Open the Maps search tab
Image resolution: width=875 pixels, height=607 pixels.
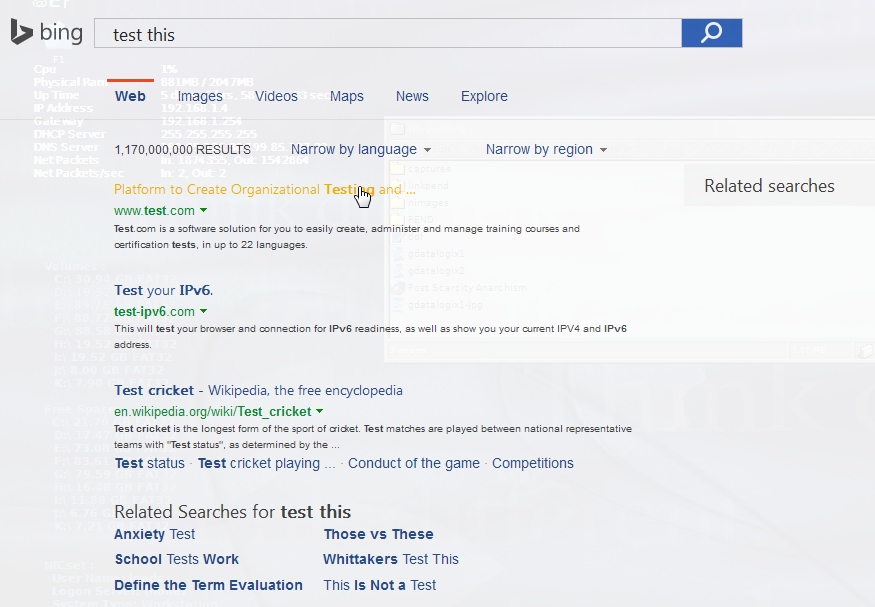click(x=346, y=96)
